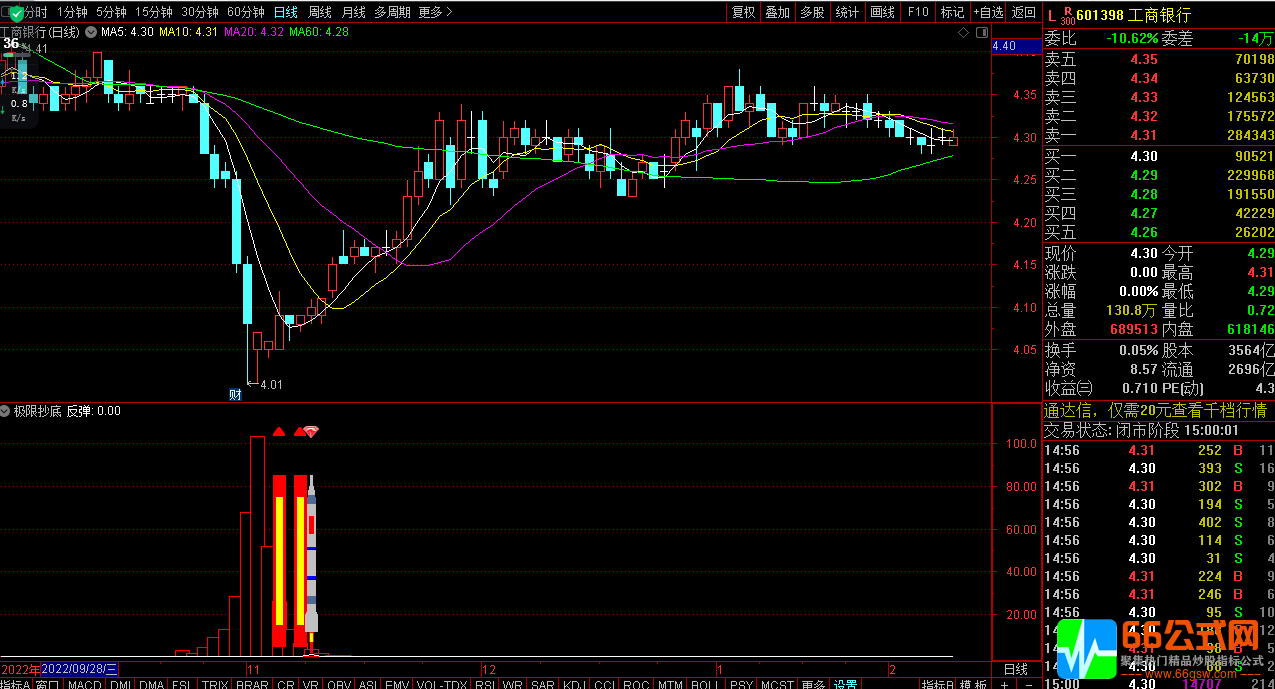Click the 买一 bid price 4.30
This screenshot has height=689, width=1275.
(1143, 155)
